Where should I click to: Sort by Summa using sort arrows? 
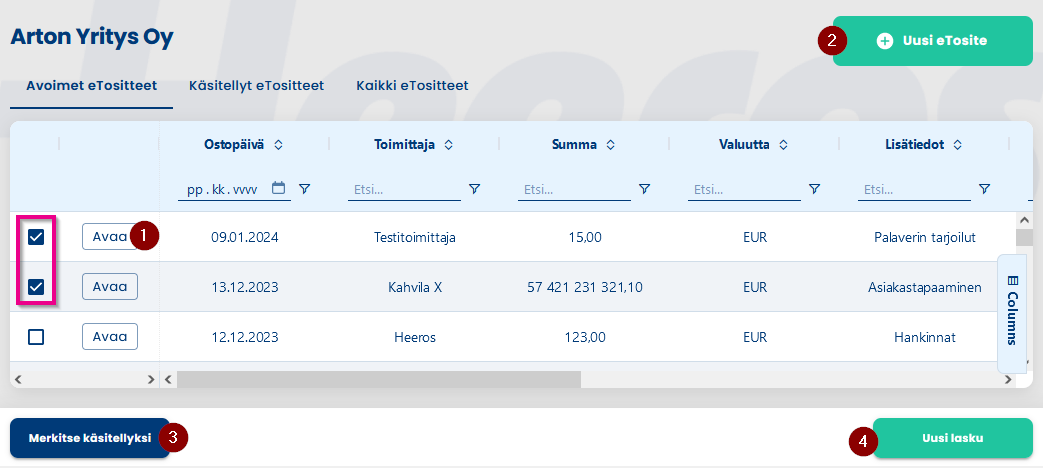tap(611, 144)
